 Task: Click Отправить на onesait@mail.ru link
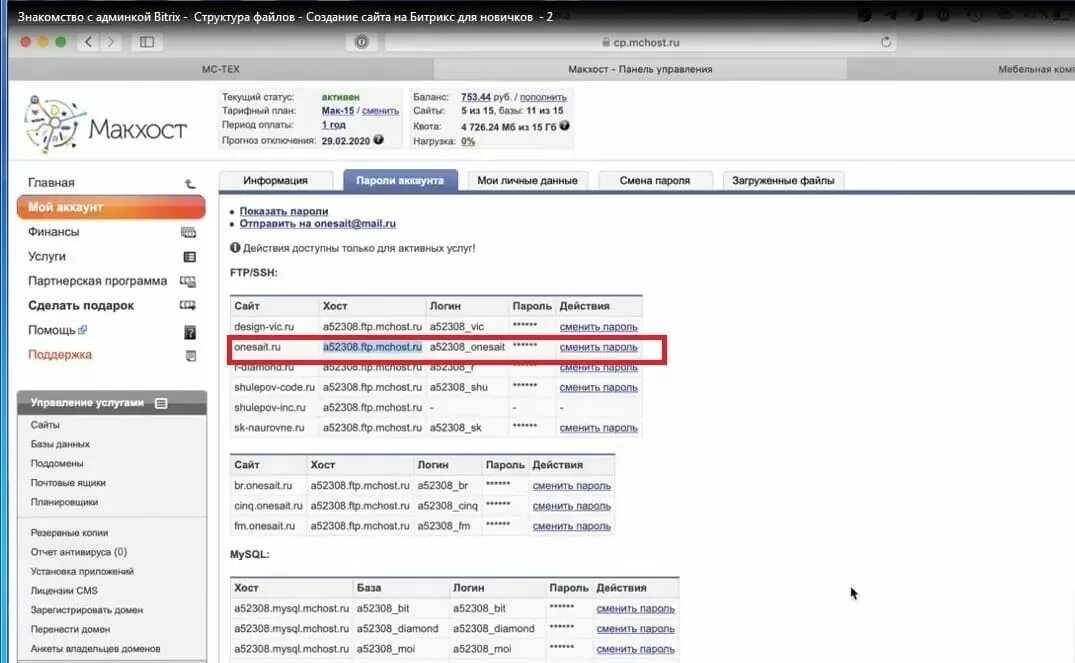pyautogui.click(x=317, y=224)
